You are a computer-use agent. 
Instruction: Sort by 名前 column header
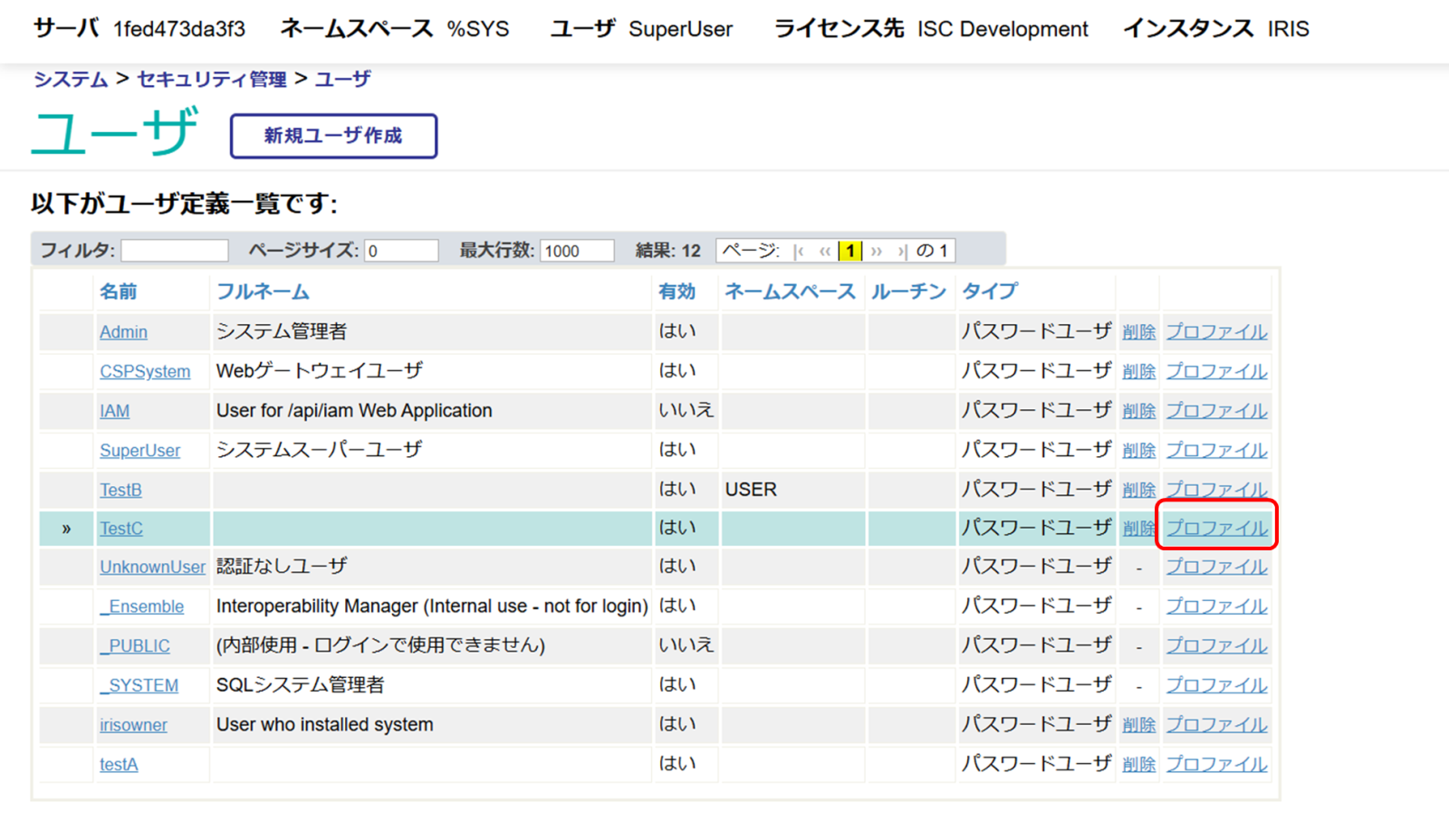pyautogui.click(x=119, y=291)
